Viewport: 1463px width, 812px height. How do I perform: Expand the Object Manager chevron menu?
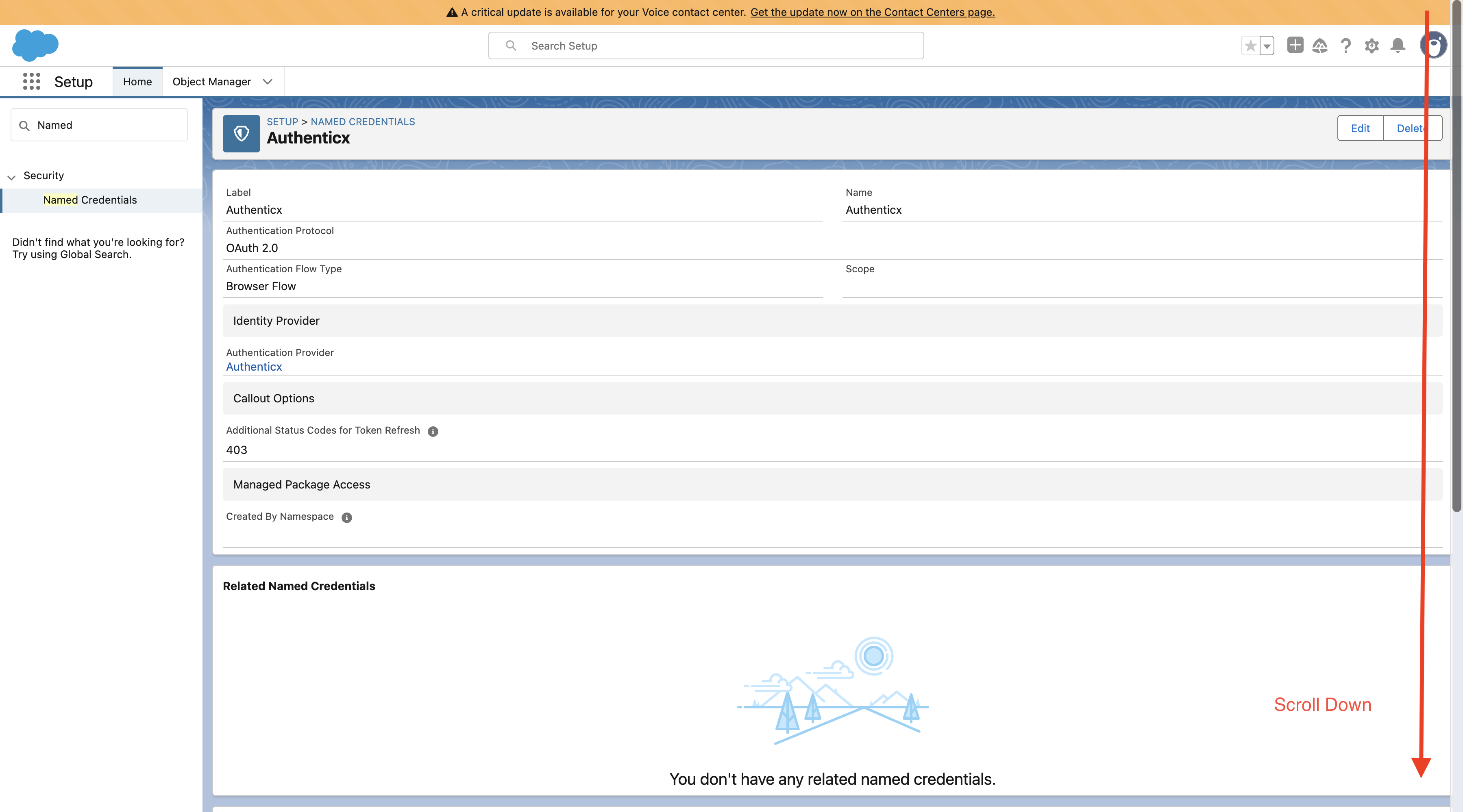268,81
